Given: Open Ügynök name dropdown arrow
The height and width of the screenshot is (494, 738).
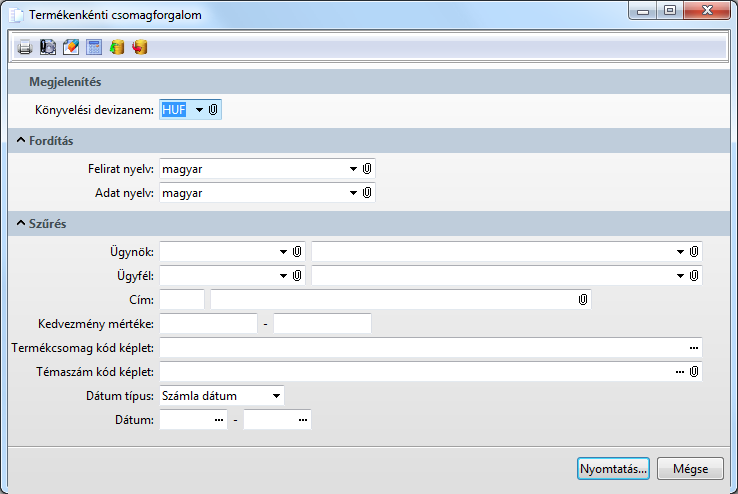Looking at the screenshot, I should tap(680, 252).
